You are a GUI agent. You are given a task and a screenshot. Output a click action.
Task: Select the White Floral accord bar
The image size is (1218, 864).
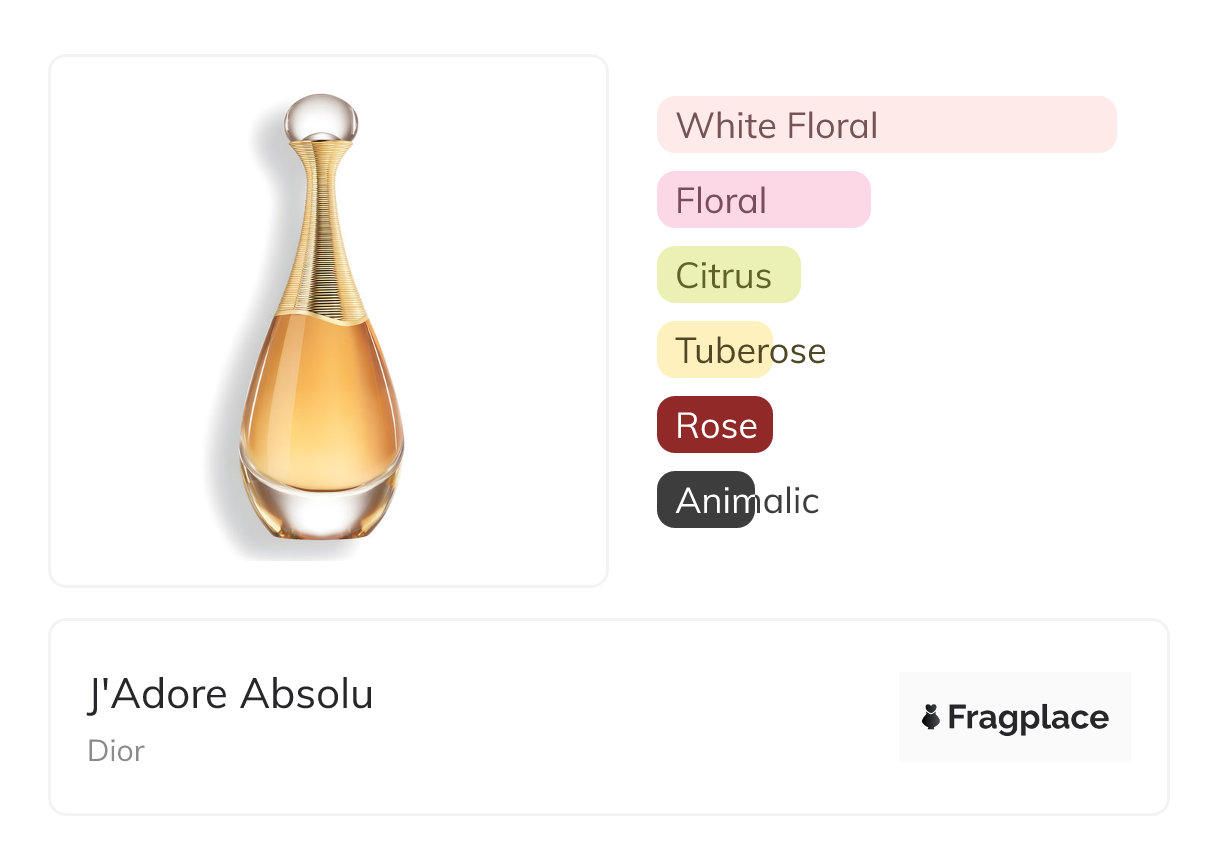coord(886,125)
